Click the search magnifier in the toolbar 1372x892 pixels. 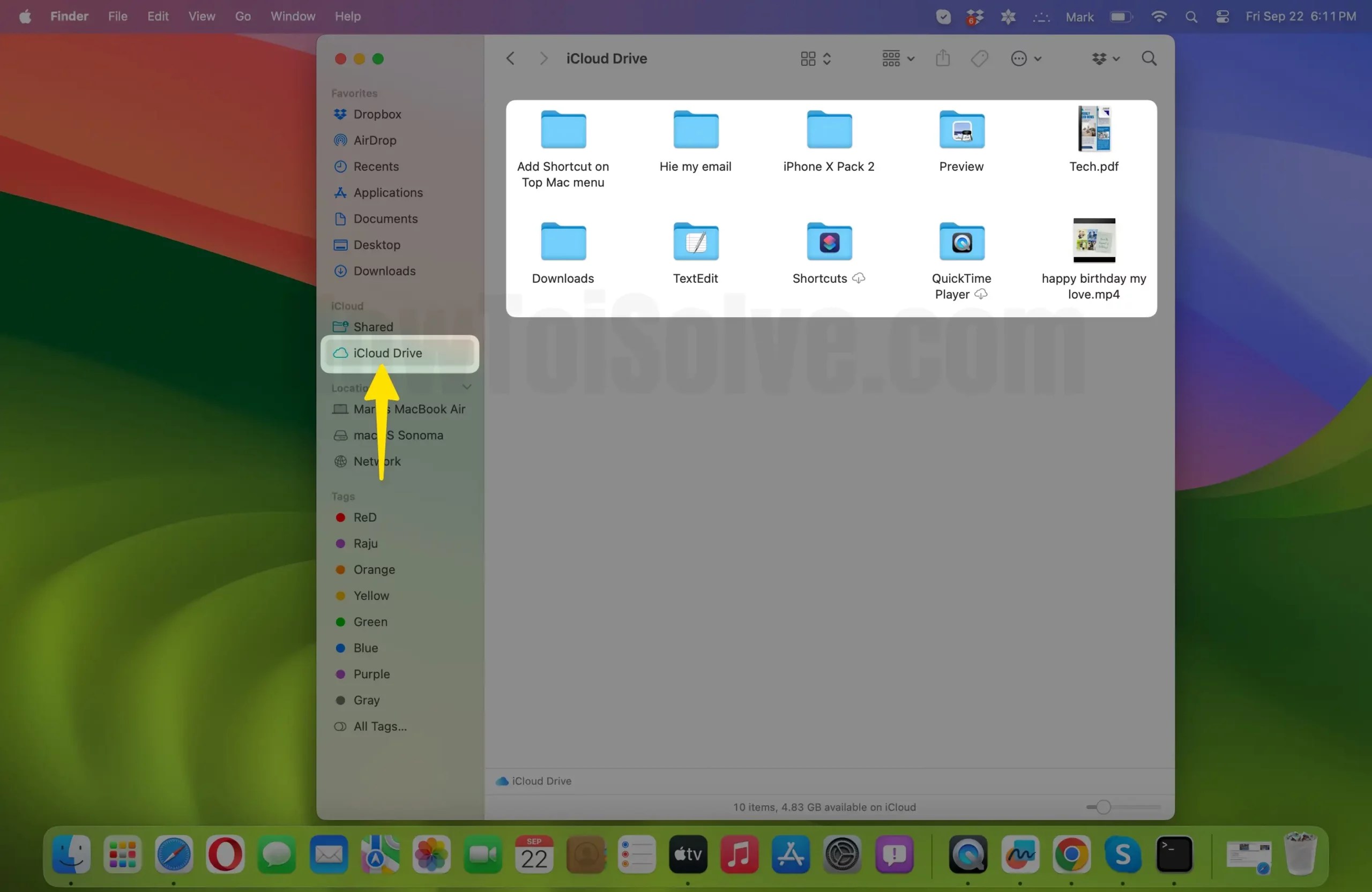click(1149, 58)
